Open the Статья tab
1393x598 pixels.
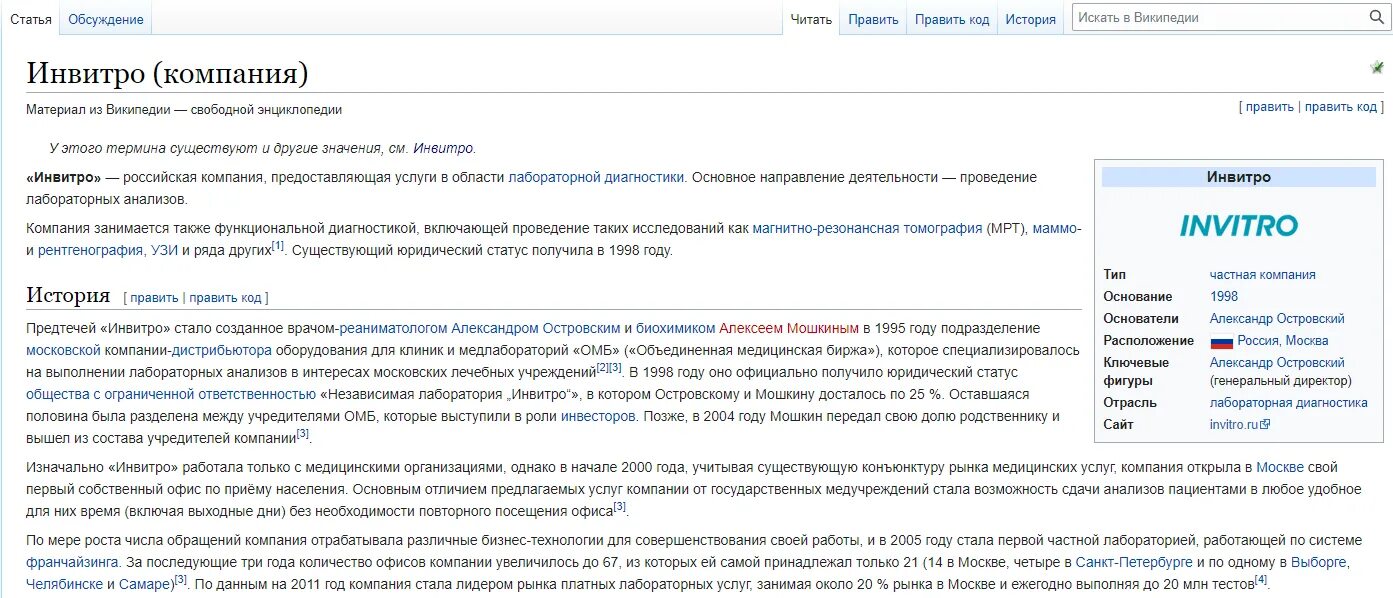pyautogui.click(x=31, y=19)
